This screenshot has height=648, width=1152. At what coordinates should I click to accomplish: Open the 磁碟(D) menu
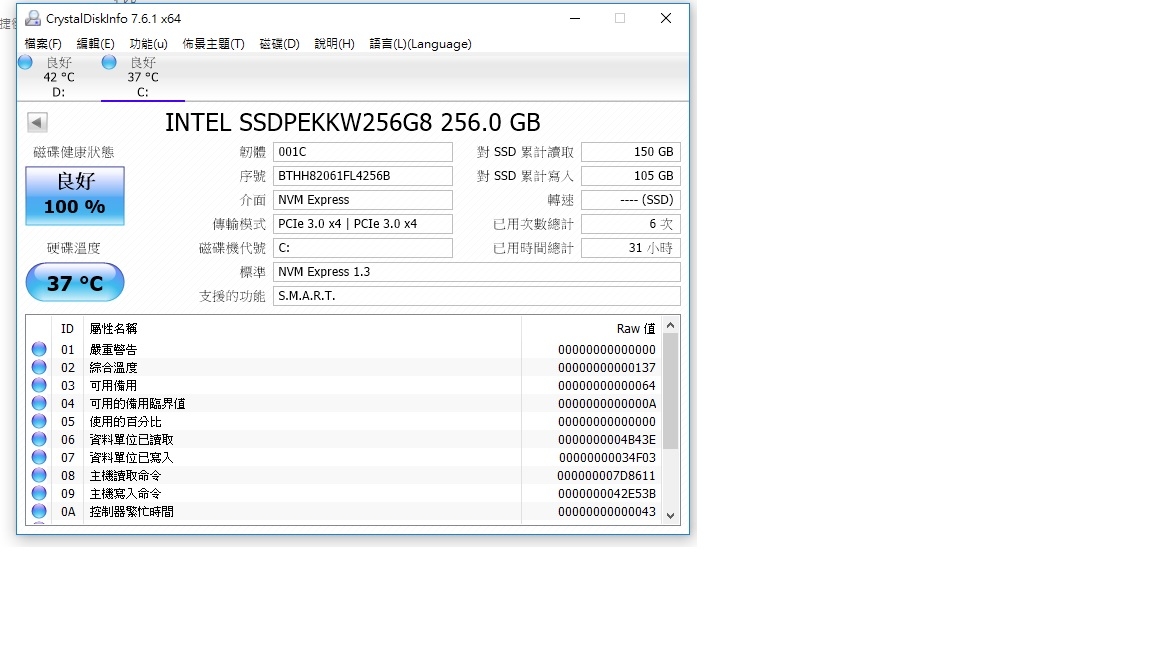[x=279, y=44]
